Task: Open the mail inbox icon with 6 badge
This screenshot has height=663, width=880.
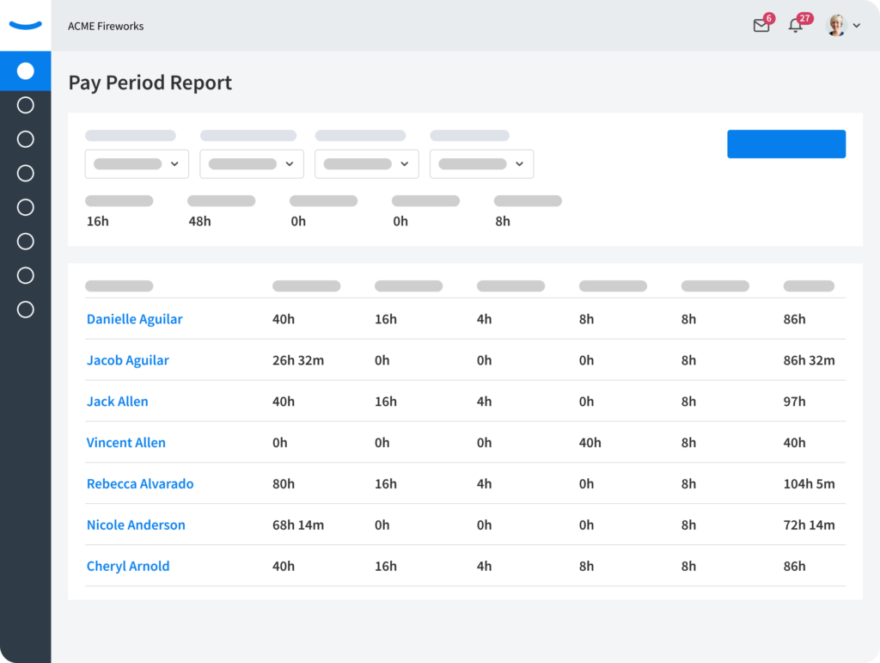Action: pyautogui.click(x=762, y=25)
